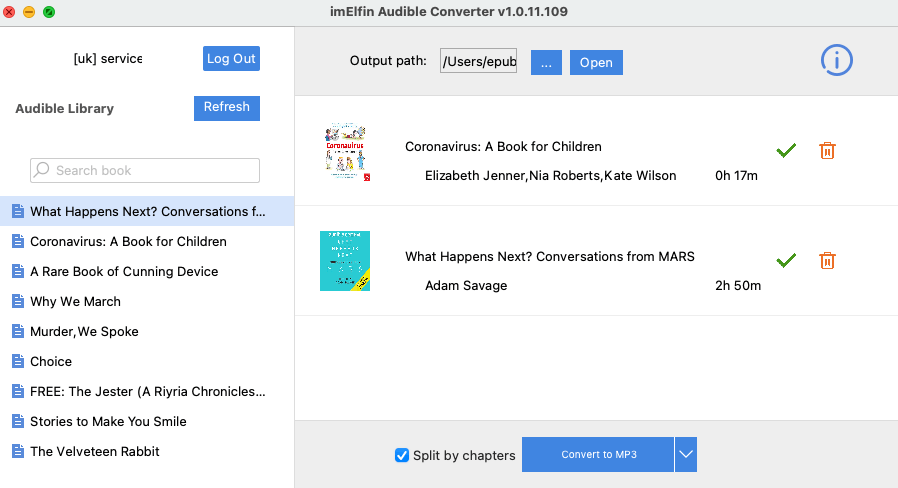Click author Adam Savage
This screenshot has height=488, width=898.
(466, 285)
